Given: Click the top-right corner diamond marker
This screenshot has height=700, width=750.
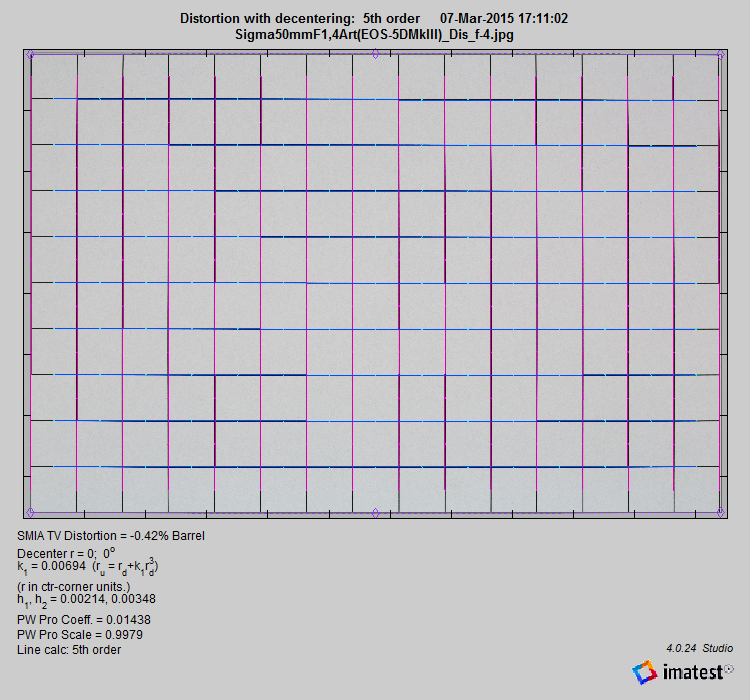Looking at the screenshot, I should click(720, 55).
